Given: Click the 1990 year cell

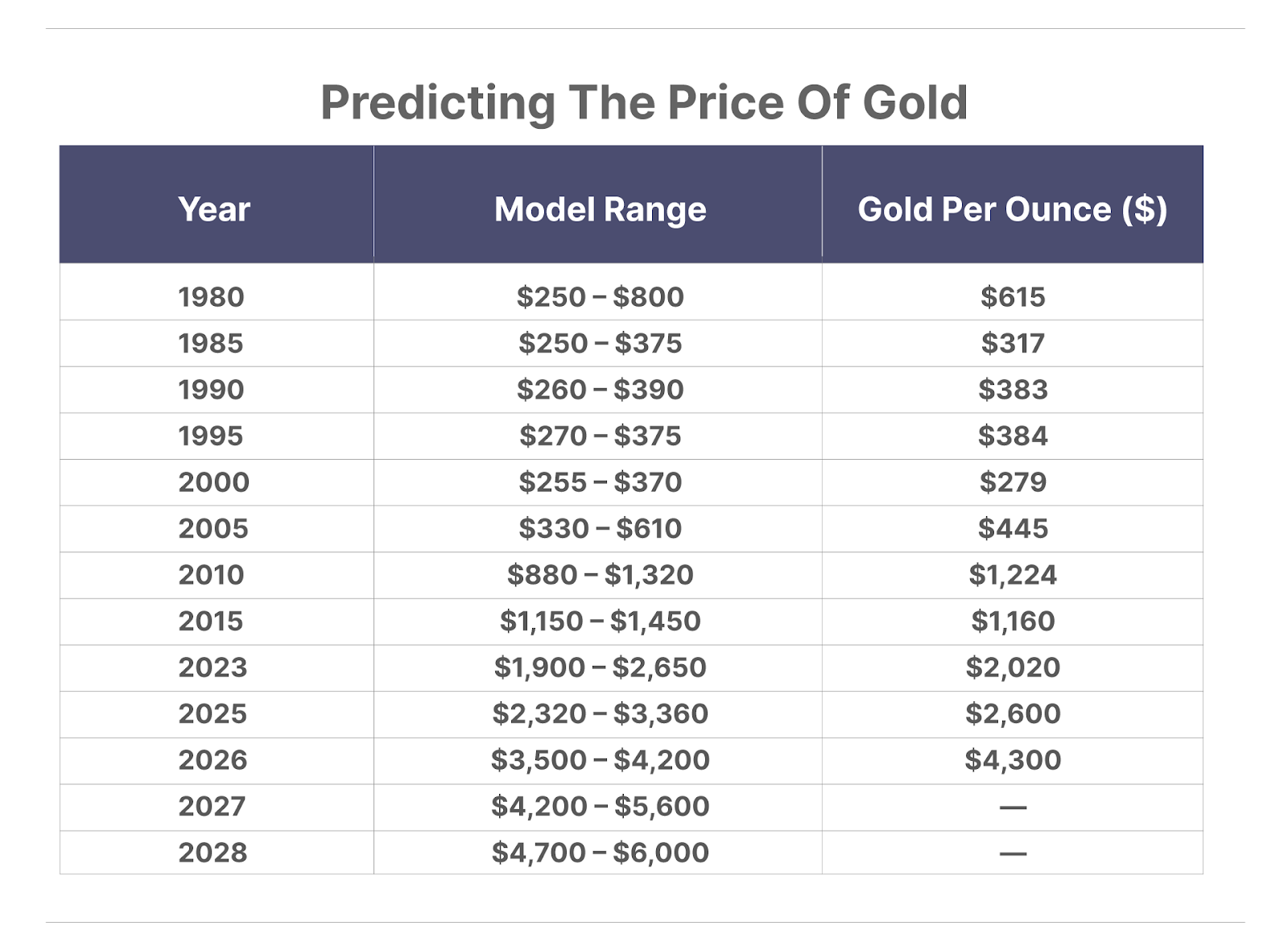Looking at the screenshot, I should coord(211,390).
